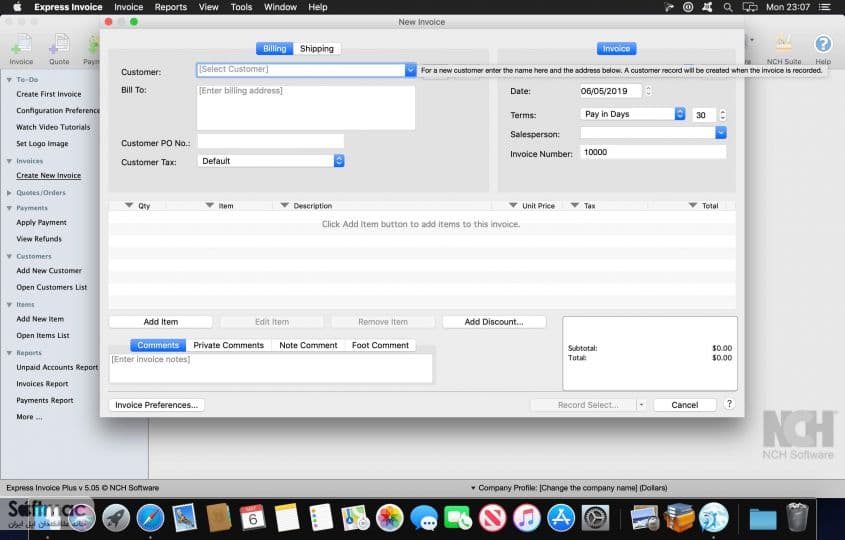Image resolution: width=845 pixels, height=540 pixels.
Task: Select the Billing tab
Action: coord(274,49)
